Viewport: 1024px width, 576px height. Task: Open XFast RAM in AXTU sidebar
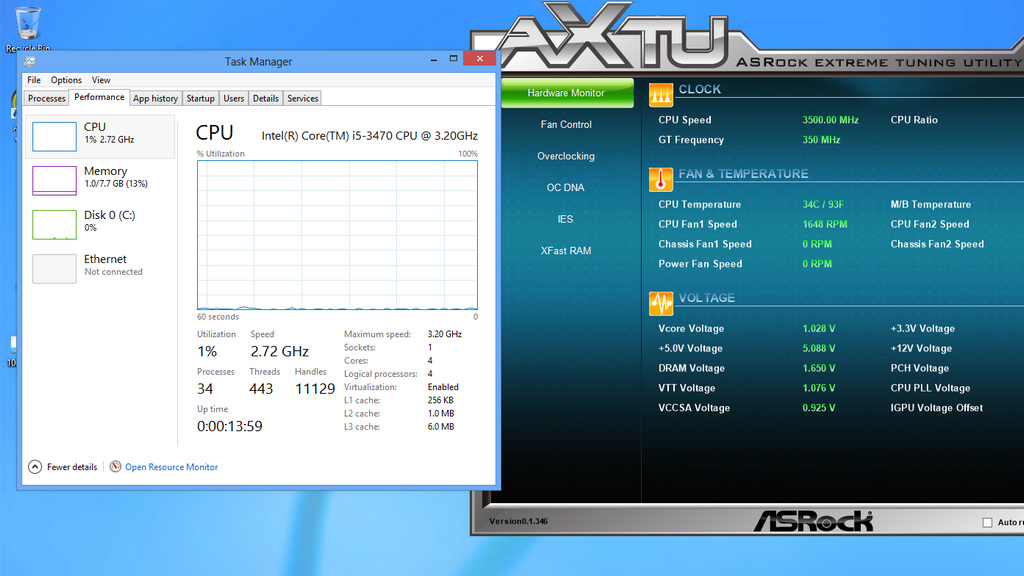pos(566,250)
